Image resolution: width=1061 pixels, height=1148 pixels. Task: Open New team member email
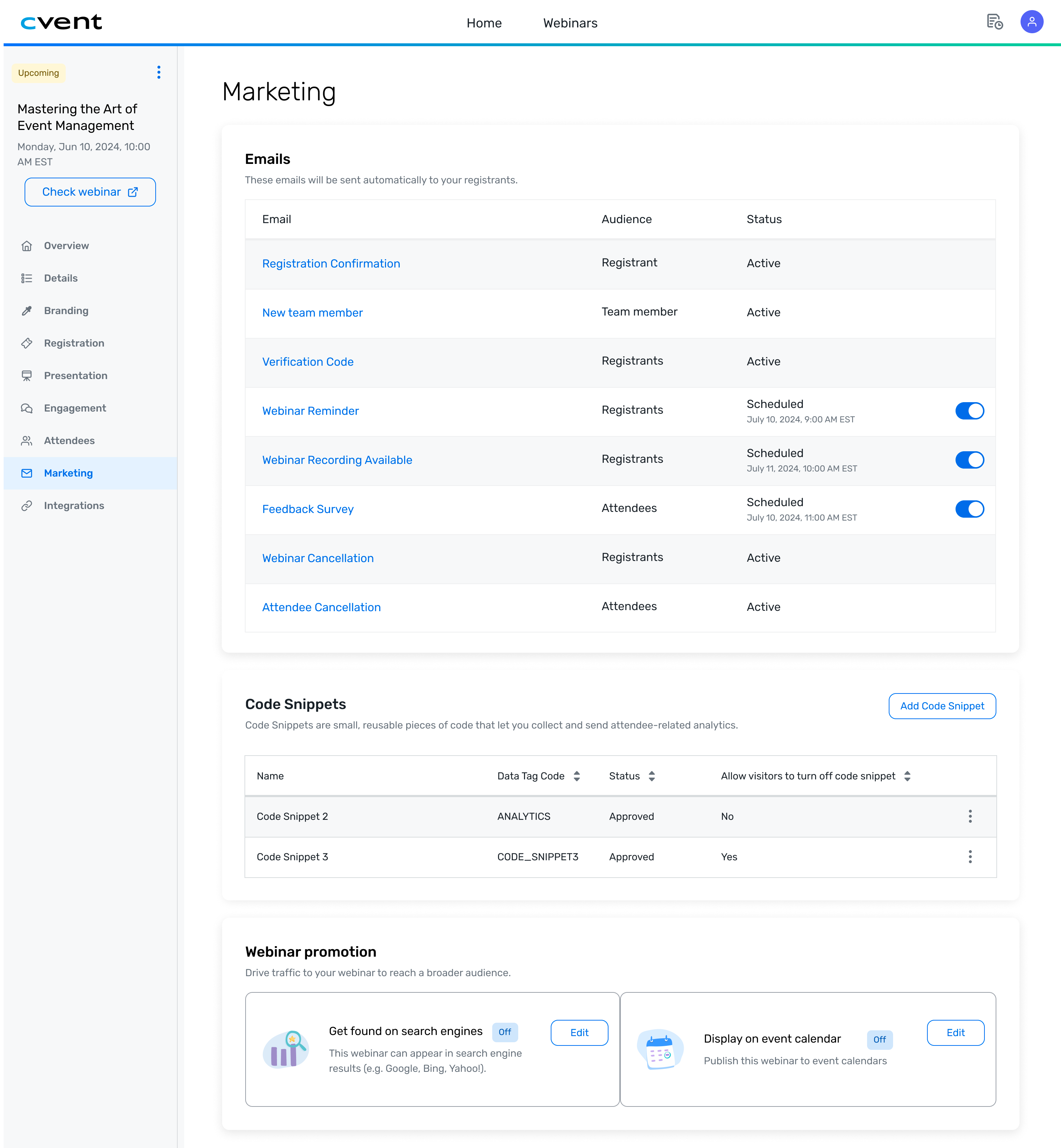(312, 313)
